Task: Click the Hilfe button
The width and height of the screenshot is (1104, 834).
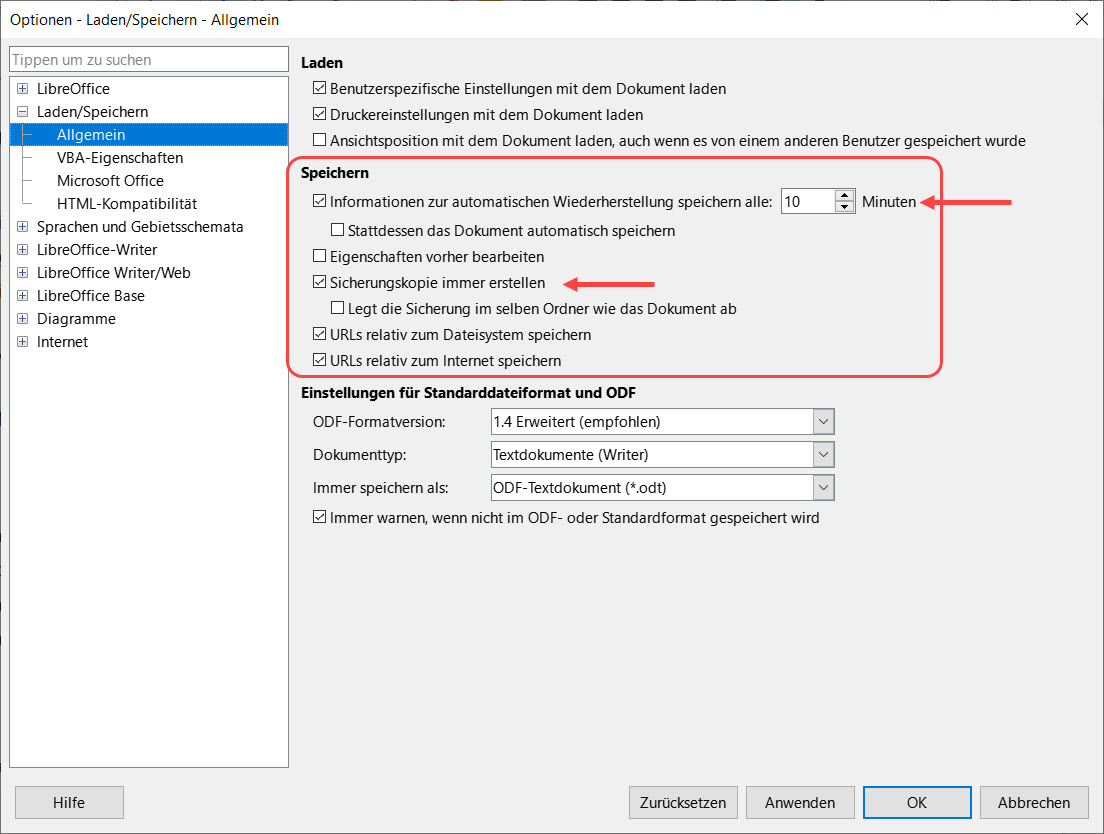Action: tap(69, 803)
